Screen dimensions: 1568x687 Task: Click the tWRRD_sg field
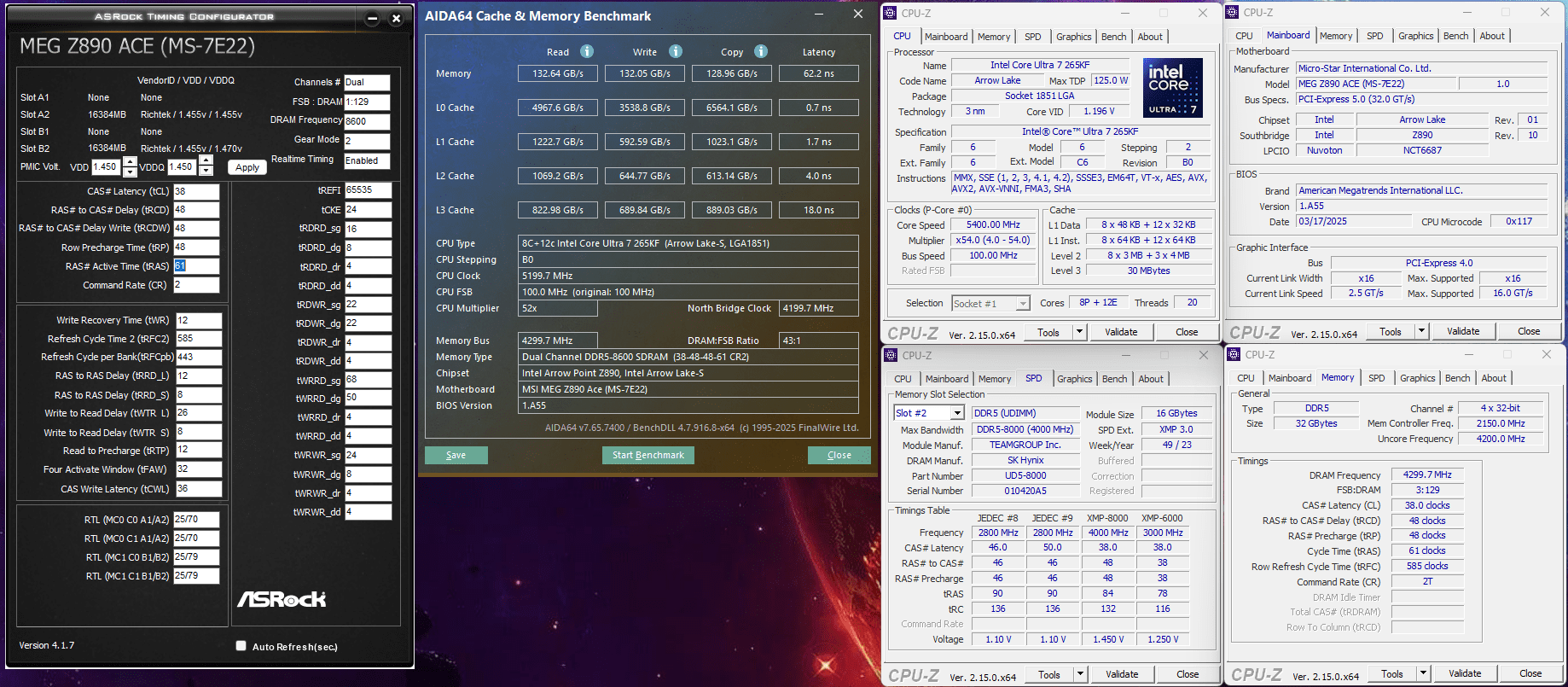[x=368, y=380]
